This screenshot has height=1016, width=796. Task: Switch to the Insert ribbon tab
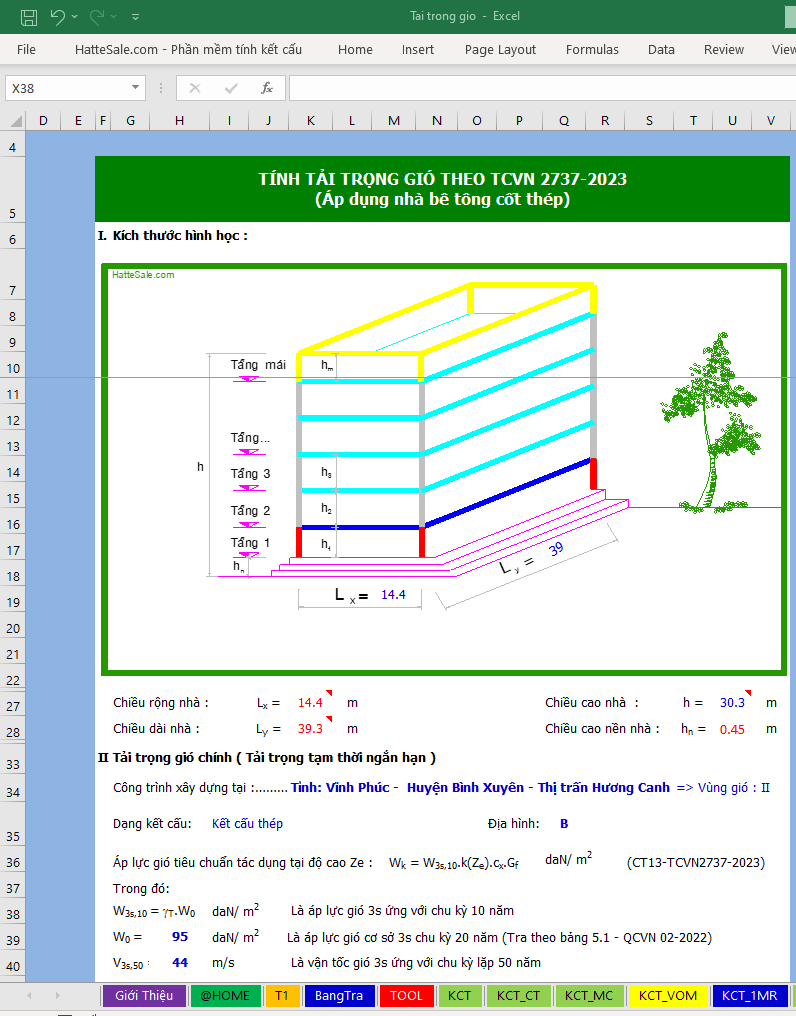(x=417, y=49)
